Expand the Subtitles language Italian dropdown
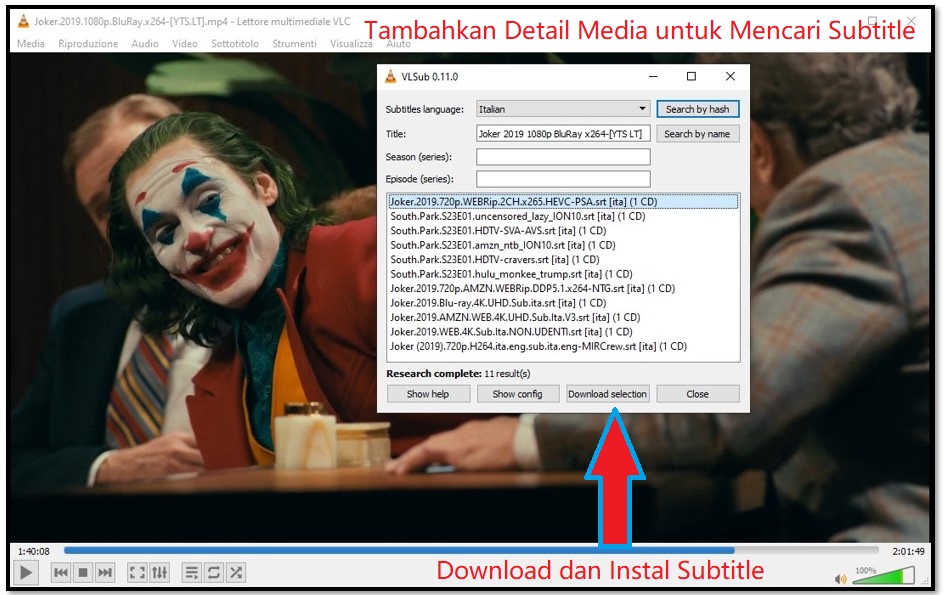Screen dimensions: 944x595 point(563,109)
